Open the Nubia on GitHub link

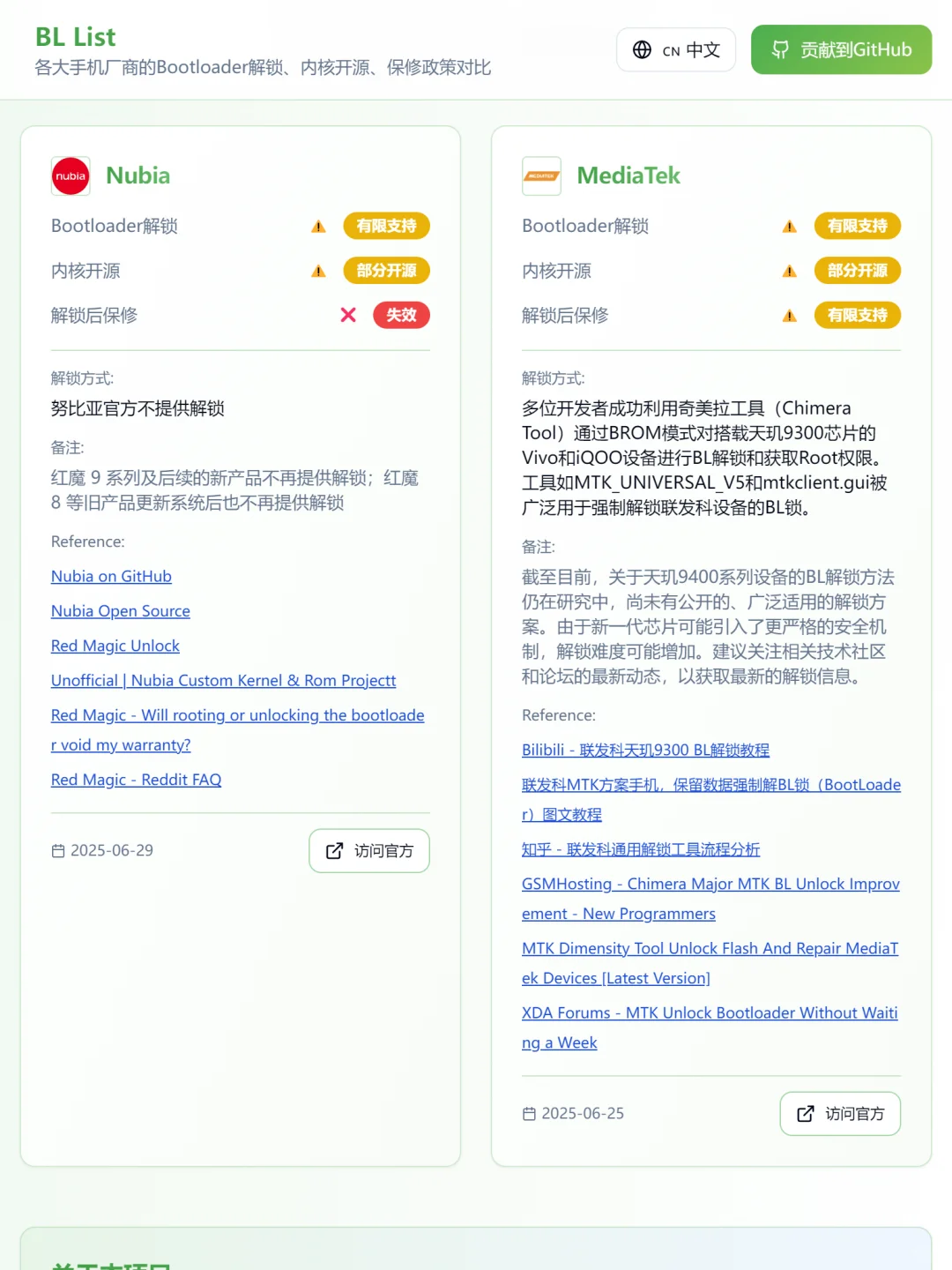tap(111, 576)
